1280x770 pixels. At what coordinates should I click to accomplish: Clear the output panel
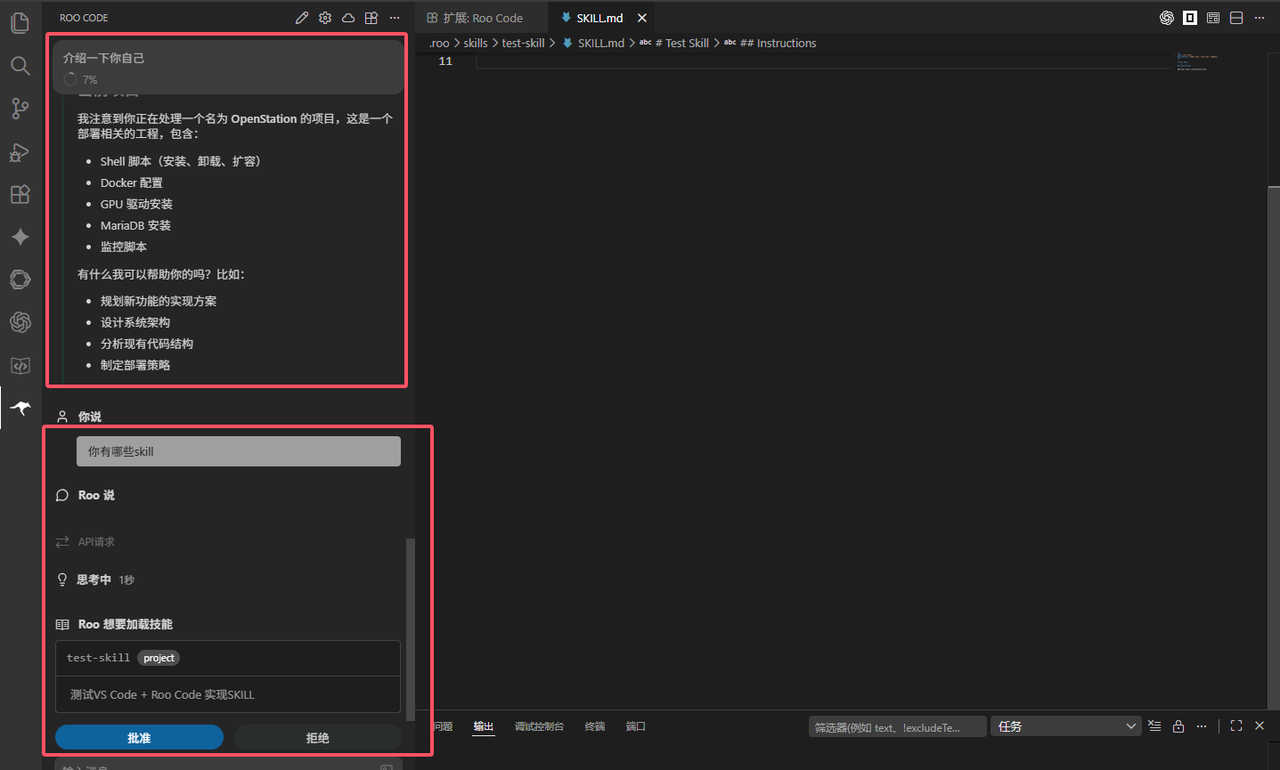1155,726
